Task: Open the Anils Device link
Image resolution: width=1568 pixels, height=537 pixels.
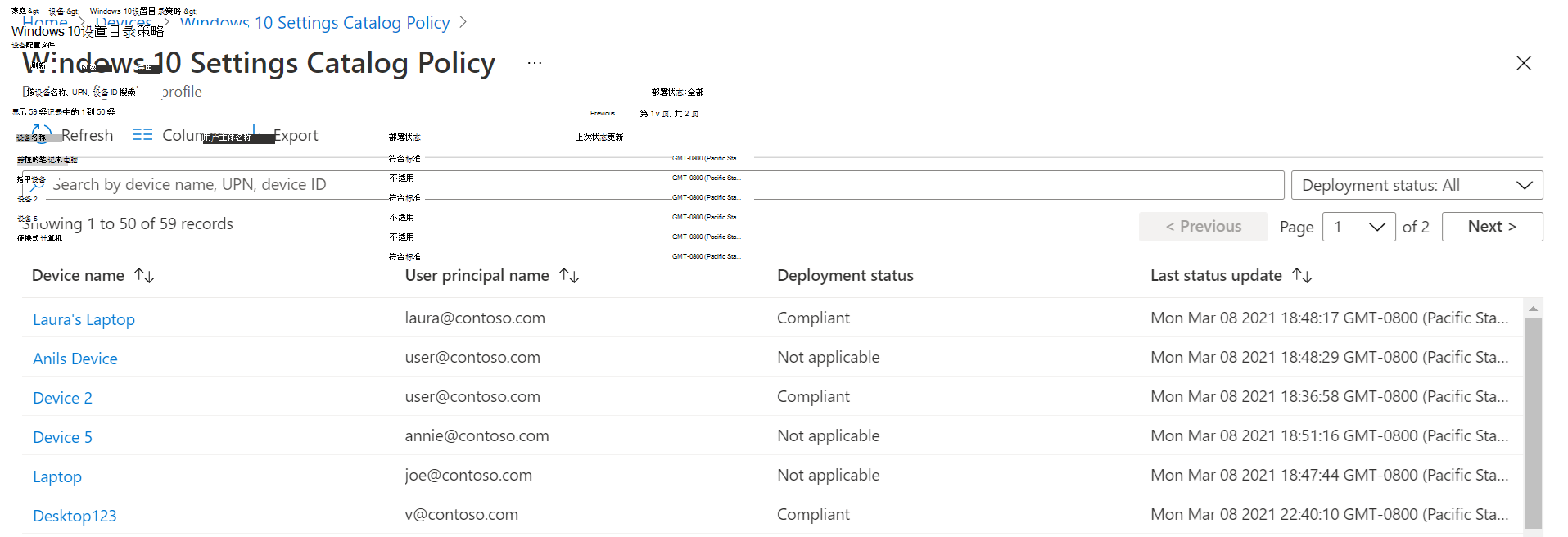Action: pos(75,359)
